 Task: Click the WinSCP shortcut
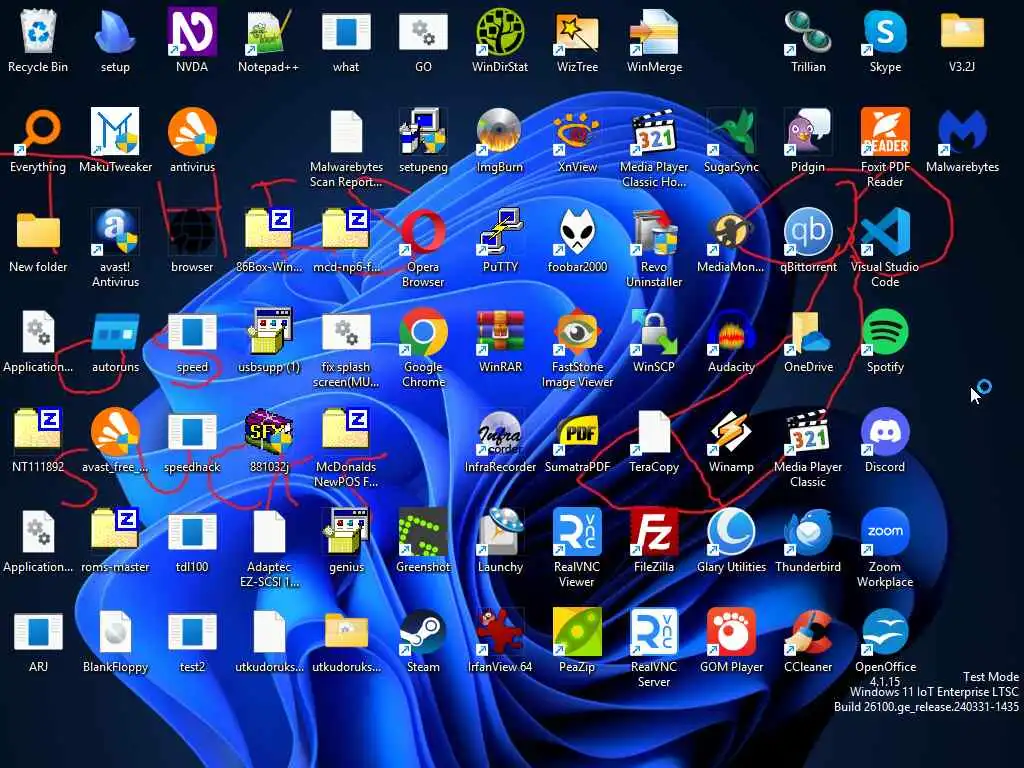654,332
